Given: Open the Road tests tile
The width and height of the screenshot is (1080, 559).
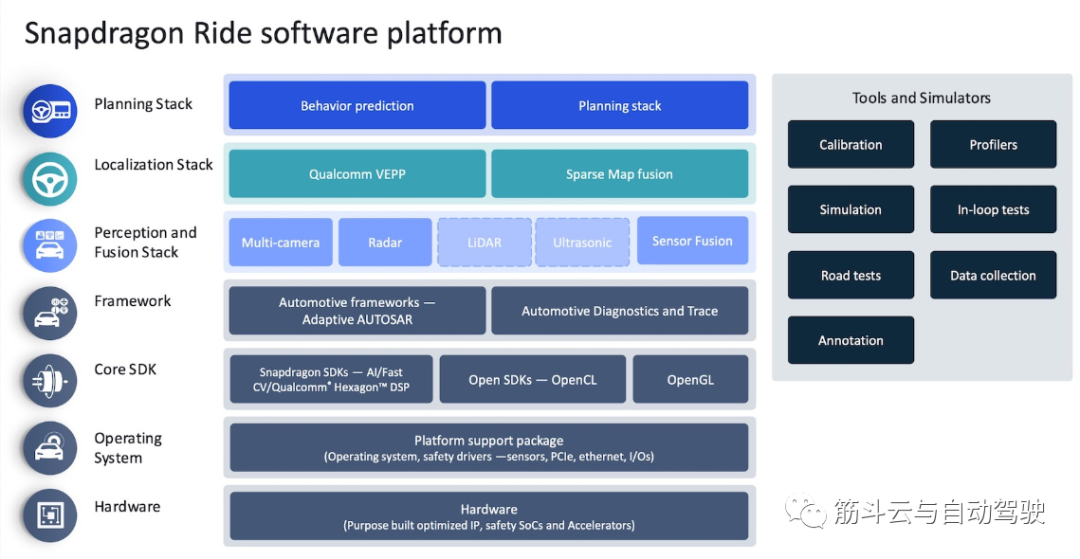Looking at the screenshot, I should pos(851,275).
